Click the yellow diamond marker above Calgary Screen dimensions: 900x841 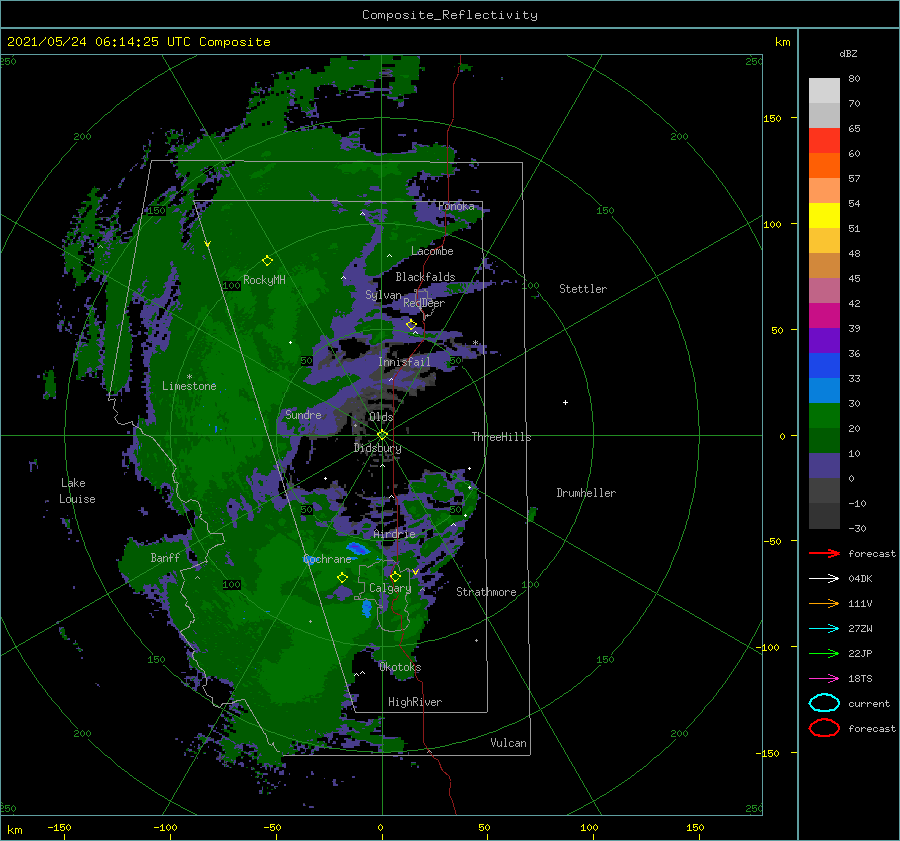pyautogui.click(x=395, y=576)
